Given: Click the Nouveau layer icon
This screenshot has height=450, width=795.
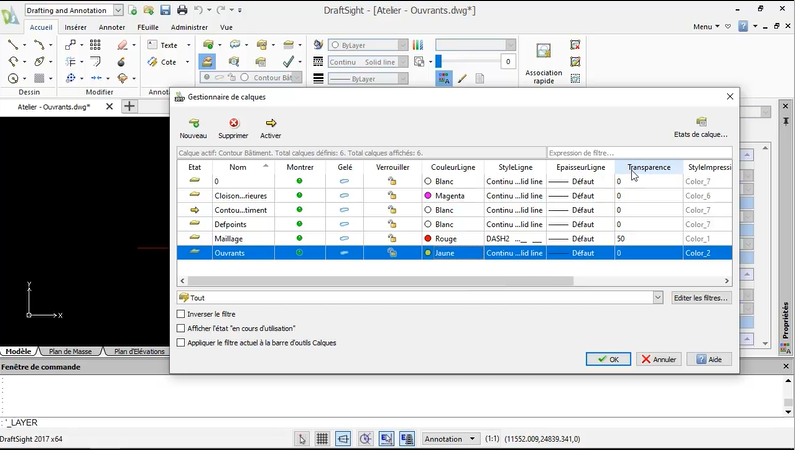Looking at the screenshot, I should tap(193, 123).
